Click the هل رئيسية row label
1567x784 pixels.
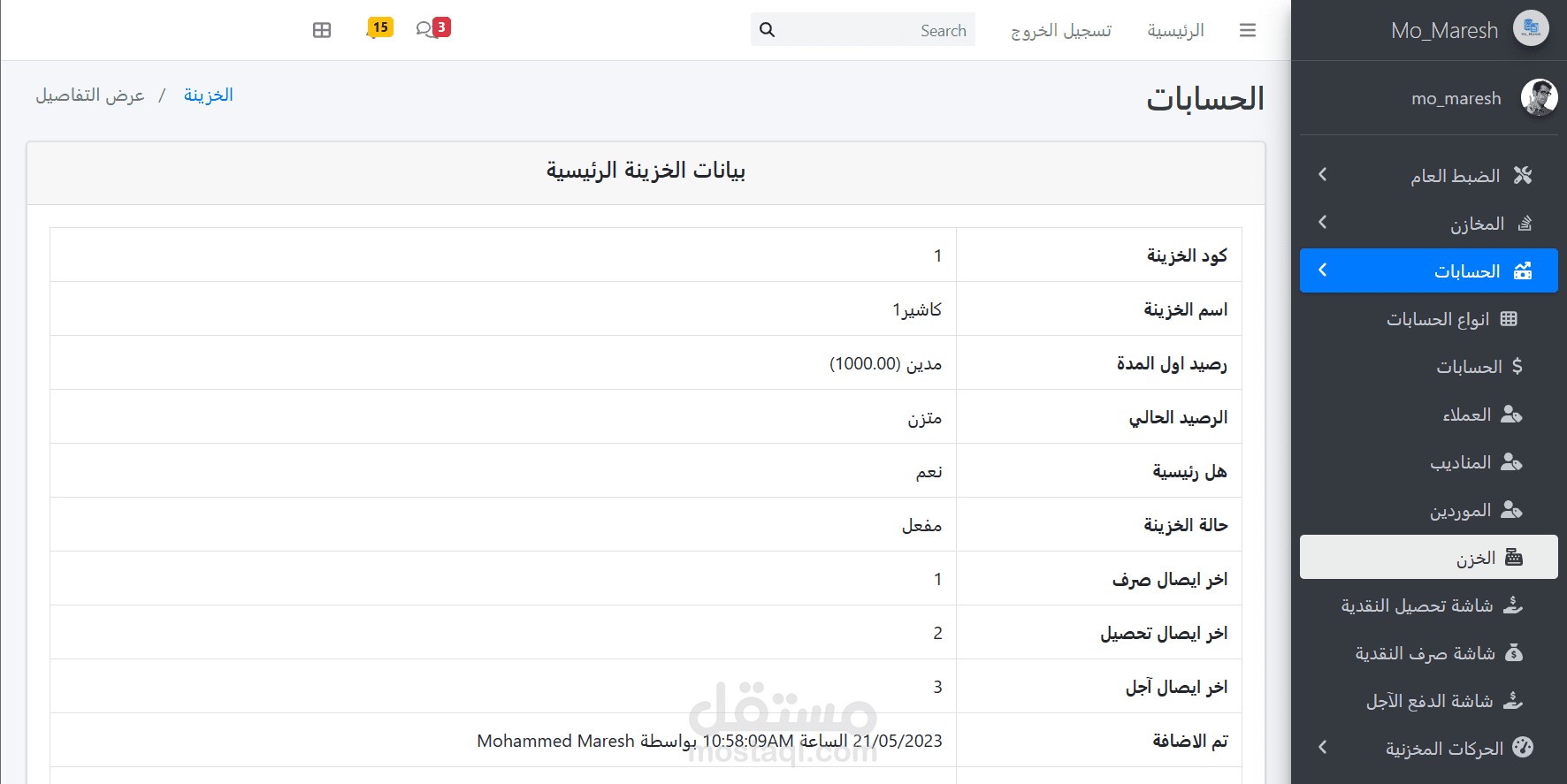pos(1189,471)
